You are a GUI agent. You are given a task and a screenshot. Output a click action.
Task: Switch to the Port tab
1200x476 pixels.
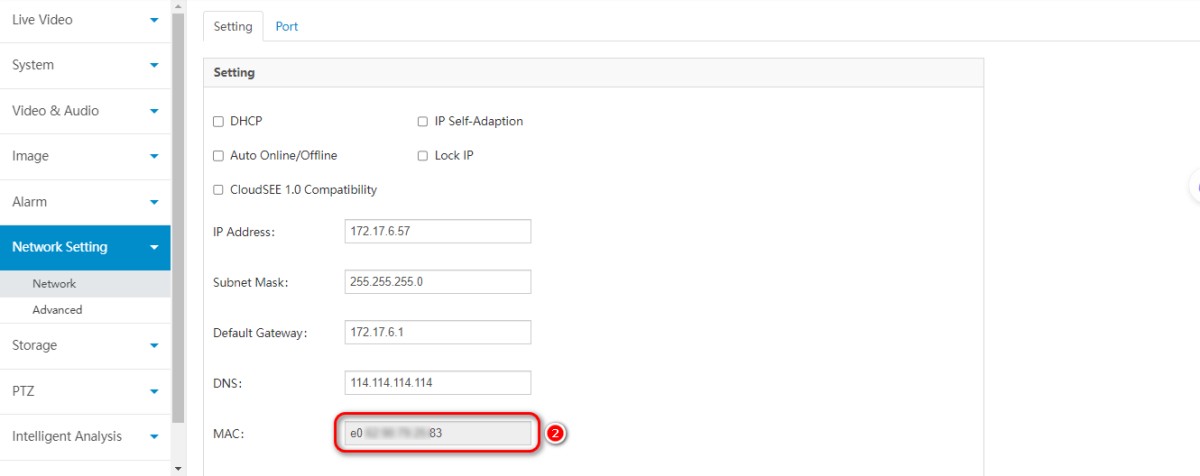point(287,27)
